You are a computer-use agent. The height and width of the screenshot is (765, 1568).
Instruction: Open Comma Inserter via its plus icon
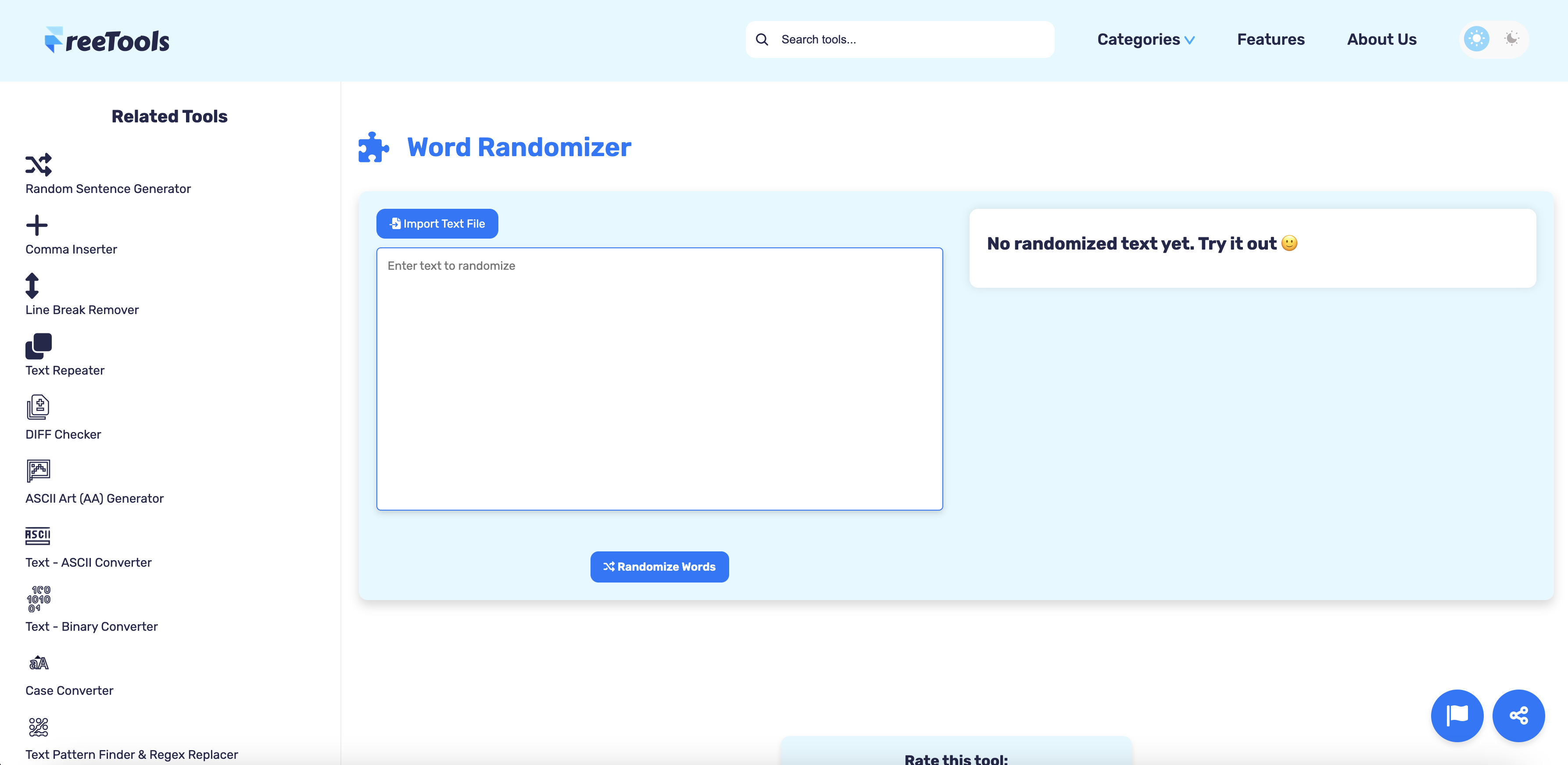pos(37,225)
